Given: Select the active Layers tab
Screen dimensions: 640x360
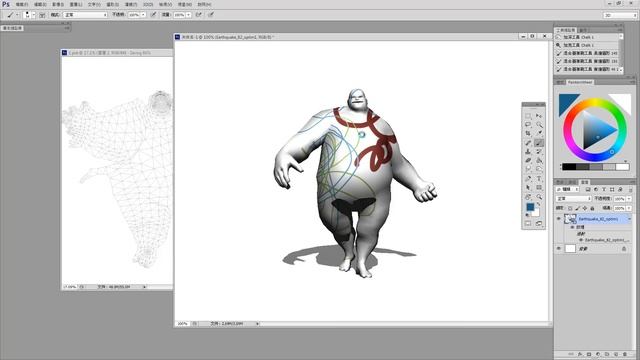Looking at the screenshot, I should 584,182.
